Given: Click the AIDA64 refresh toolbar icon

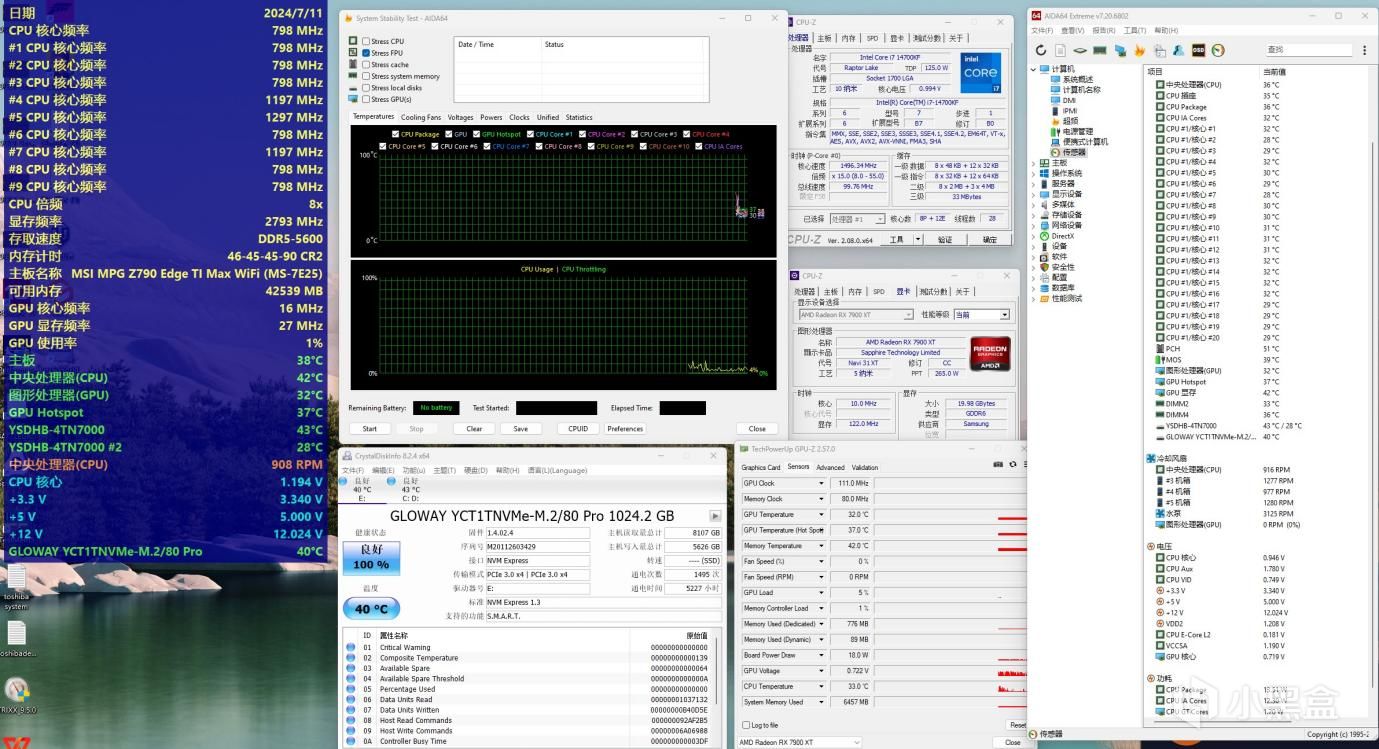Looking at the screenshot, I should point(1041,50).
